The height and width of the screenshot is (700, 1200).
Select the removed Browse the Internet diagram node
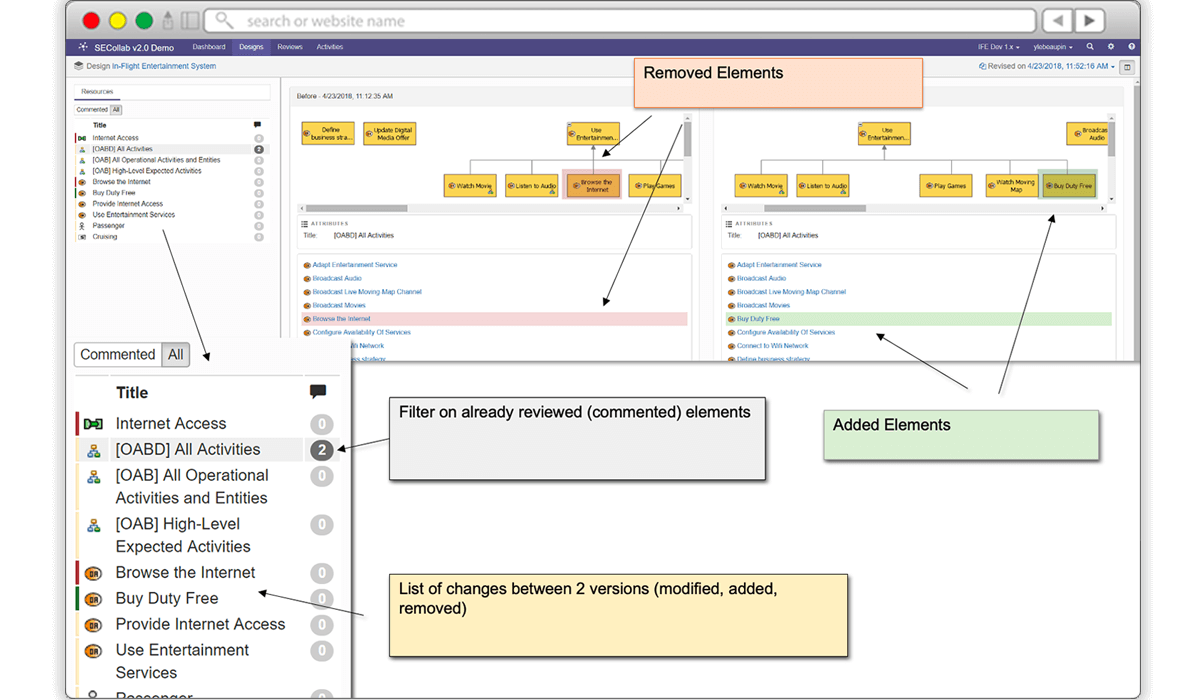coord(592,185)
